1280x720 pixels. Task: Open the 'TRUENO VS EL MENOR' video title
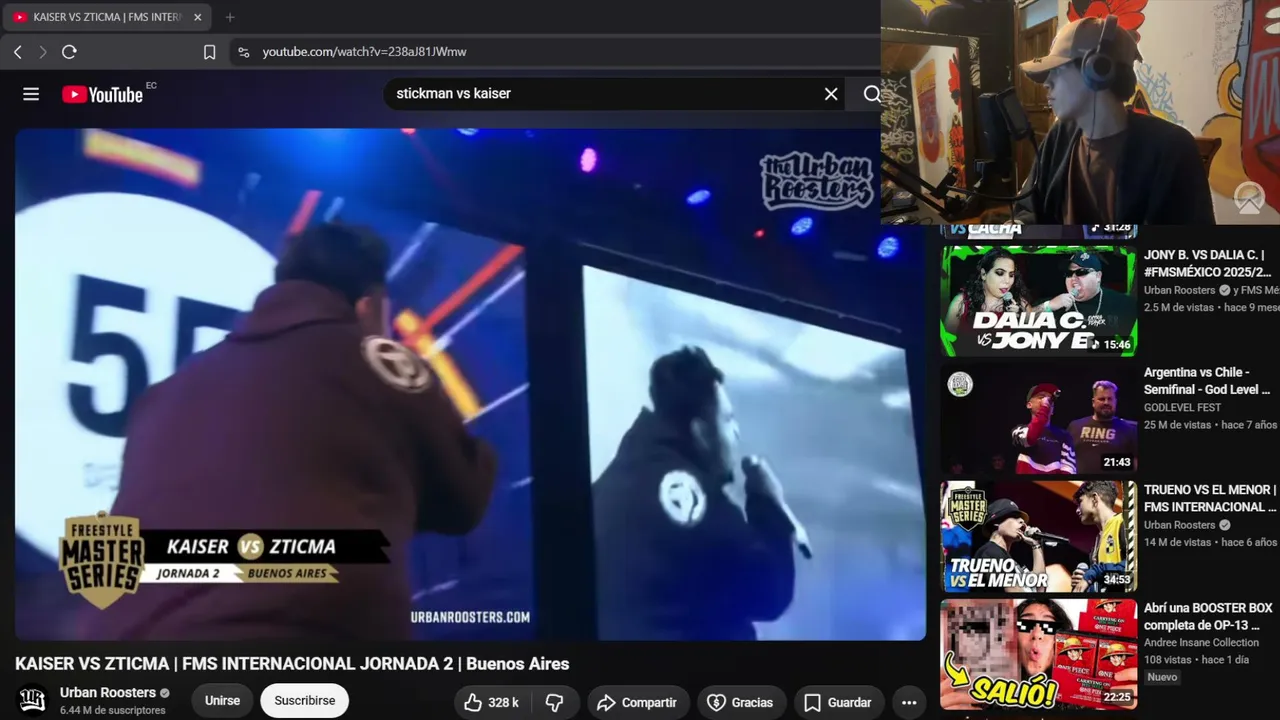[1210, 498]
